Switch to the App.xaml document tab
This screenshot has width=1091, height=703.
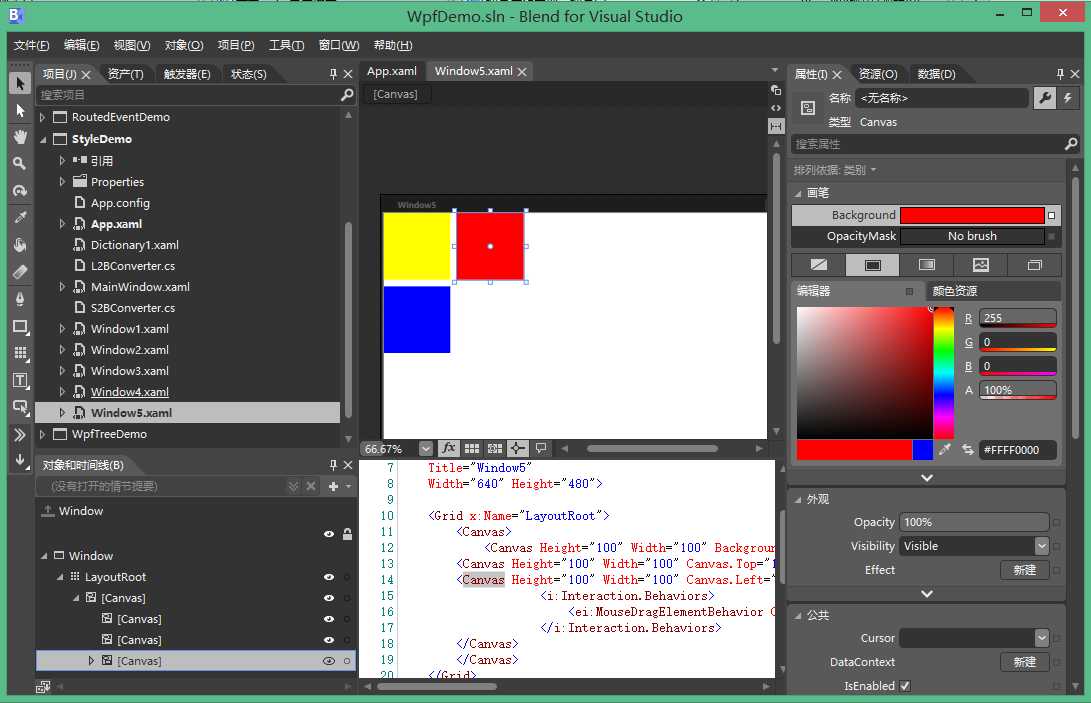[x=392, y=71]
